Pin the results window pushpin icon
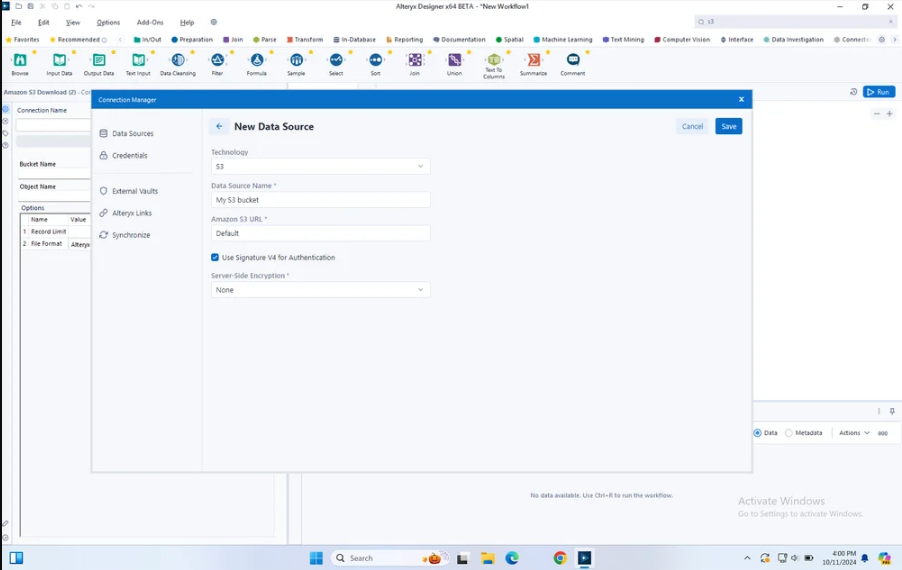This screenshot has height=570, width=902. (892, 411)
